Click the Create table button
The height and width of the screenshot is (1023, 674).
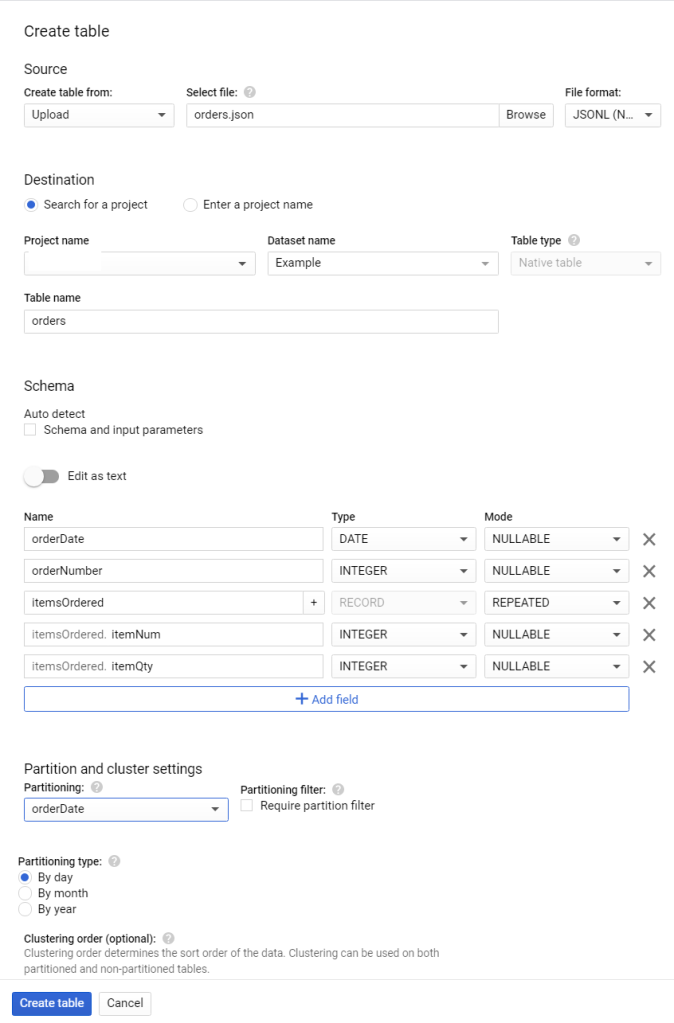[x=52, y=1003]
